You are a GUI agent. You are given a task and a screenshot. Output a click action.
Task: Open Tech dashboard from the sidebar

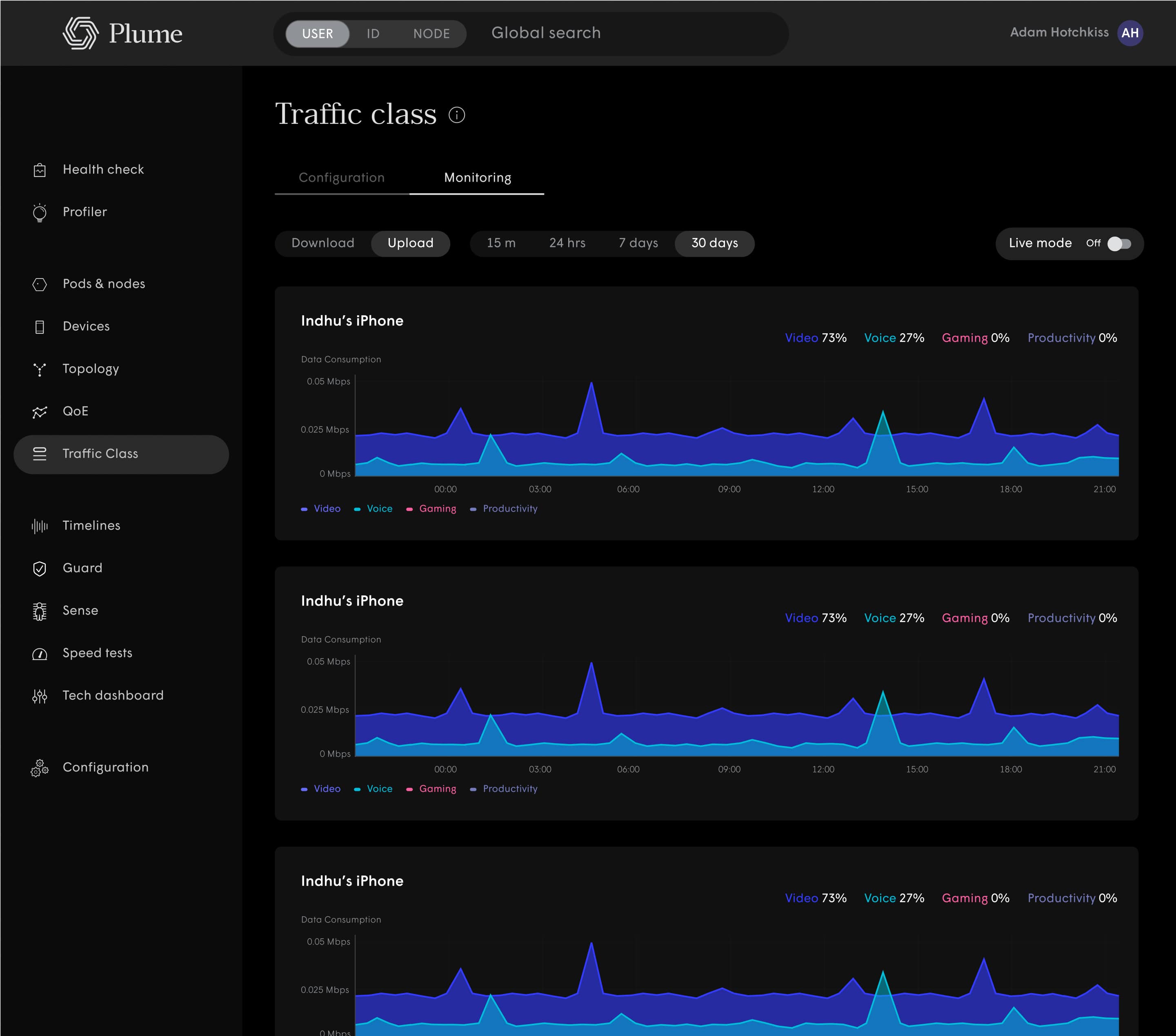(113, 696)
